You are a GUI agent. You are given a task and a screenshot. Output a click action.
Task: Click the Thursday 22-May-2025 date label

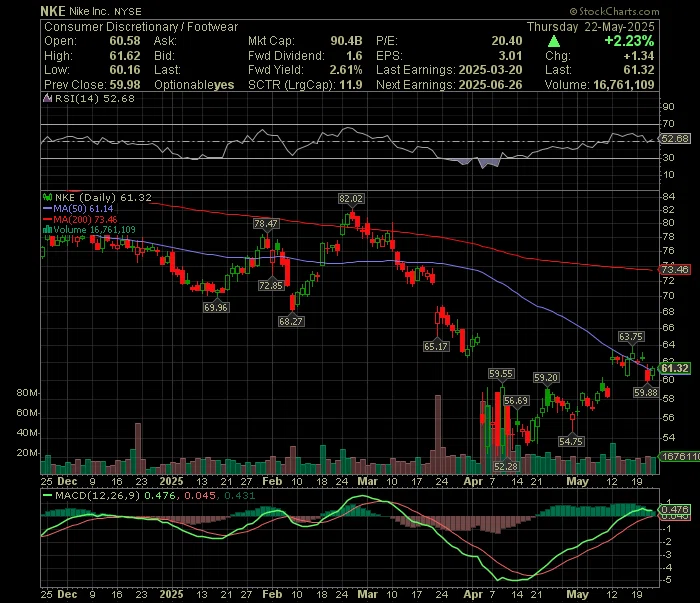(x=591, y=27)
